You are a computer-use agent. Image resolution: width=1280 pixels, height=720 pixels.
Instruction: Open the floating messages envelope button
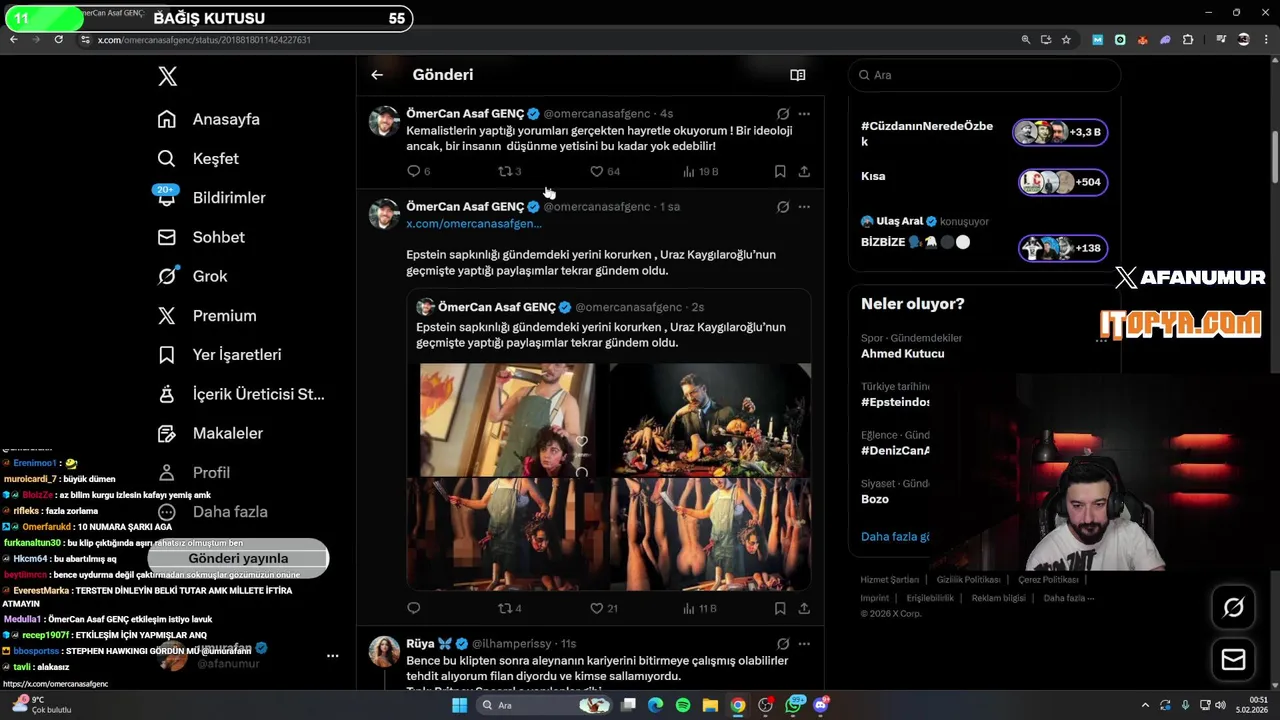click(1234, 660)
